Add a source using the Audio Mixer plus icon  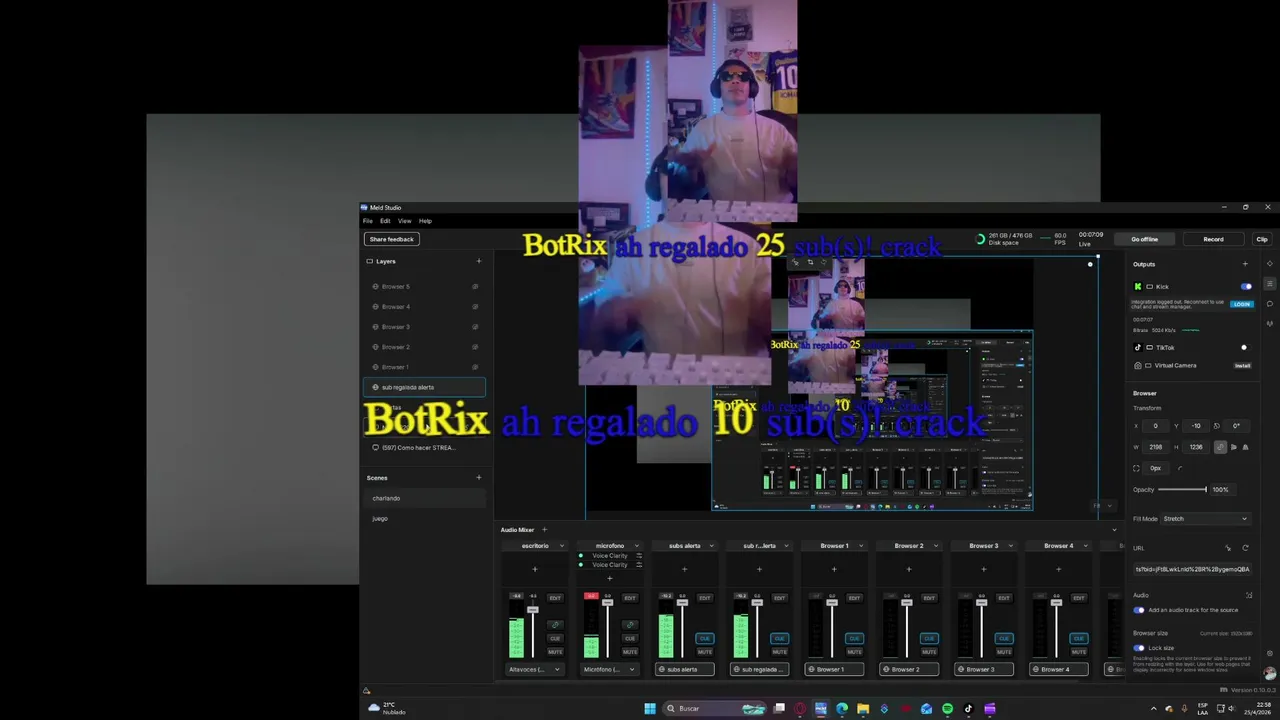pos(544,530)
